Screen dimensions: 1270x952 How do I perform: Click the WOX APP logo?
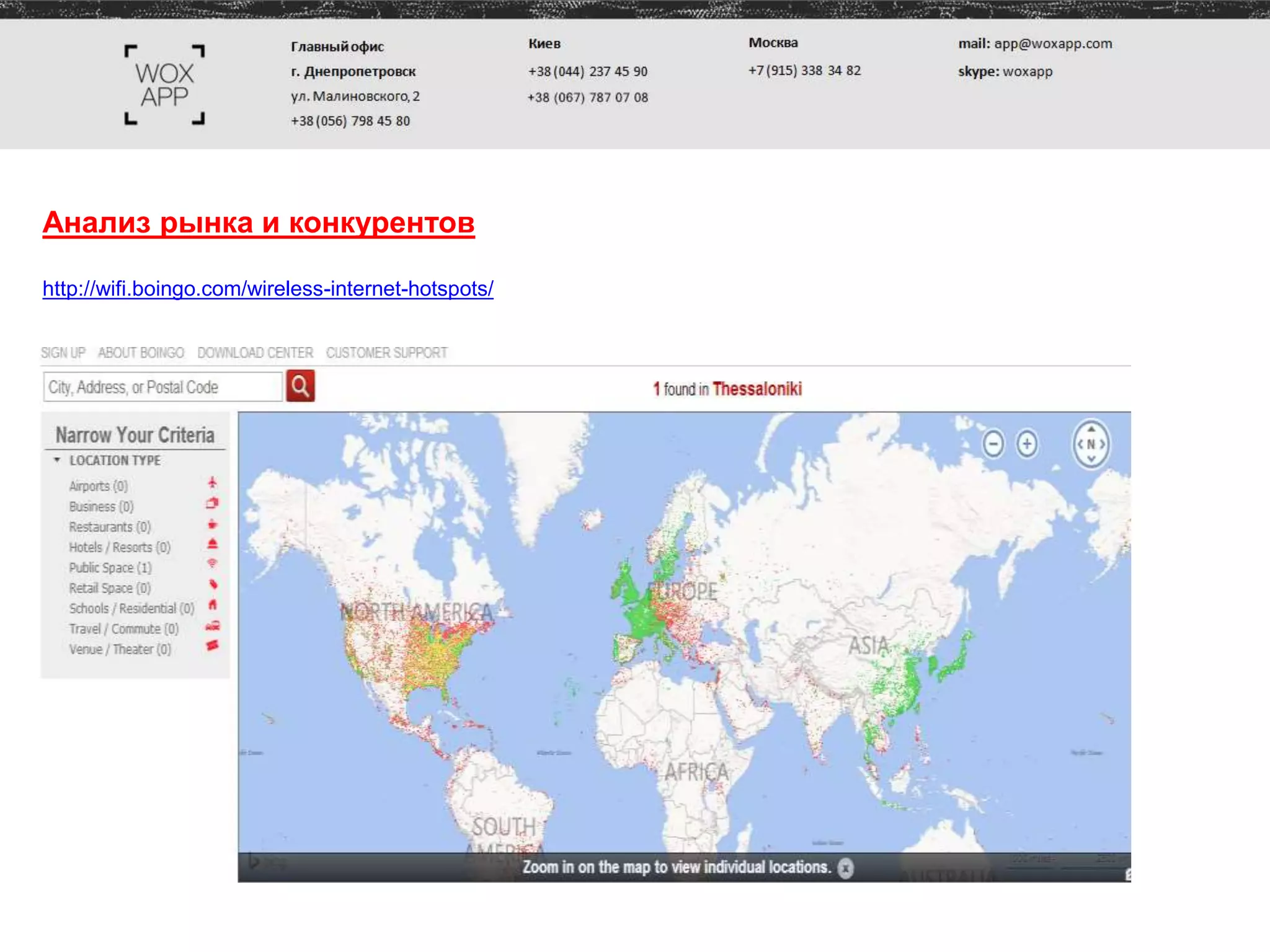coord(164,85)
